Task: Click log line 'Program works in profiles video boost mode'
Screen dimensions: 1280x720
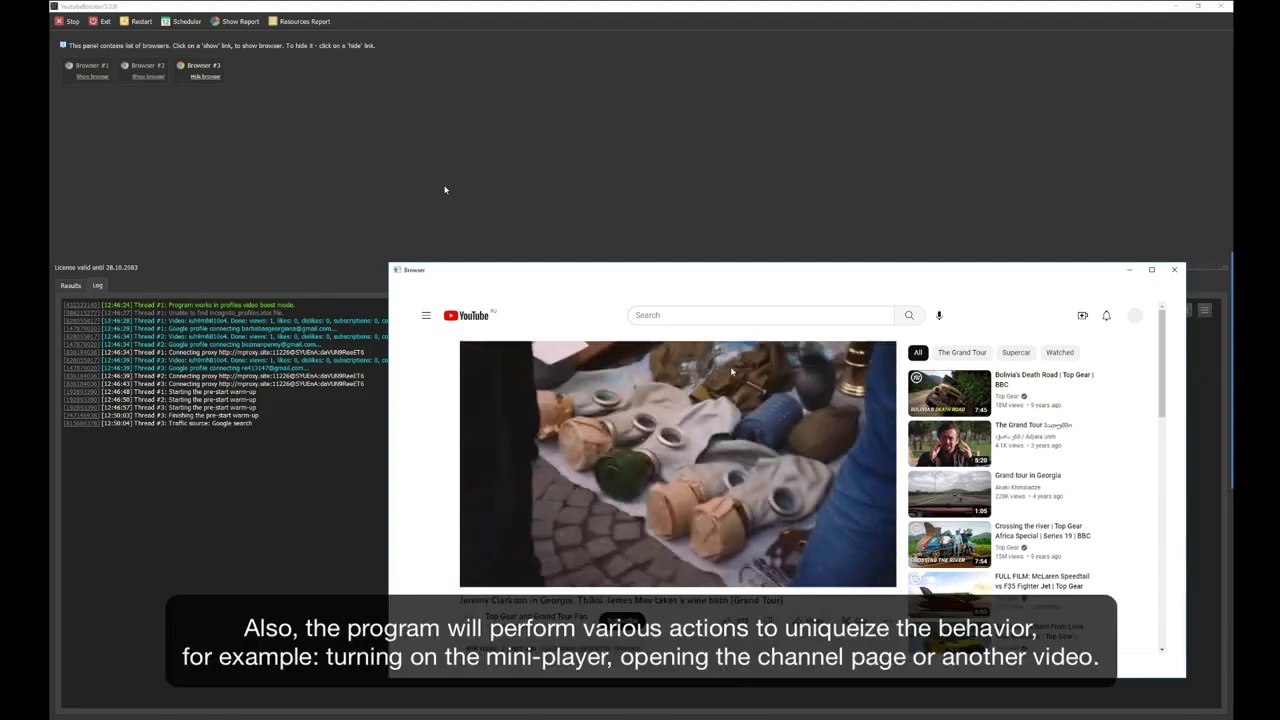Action: [x=178, y=305]
